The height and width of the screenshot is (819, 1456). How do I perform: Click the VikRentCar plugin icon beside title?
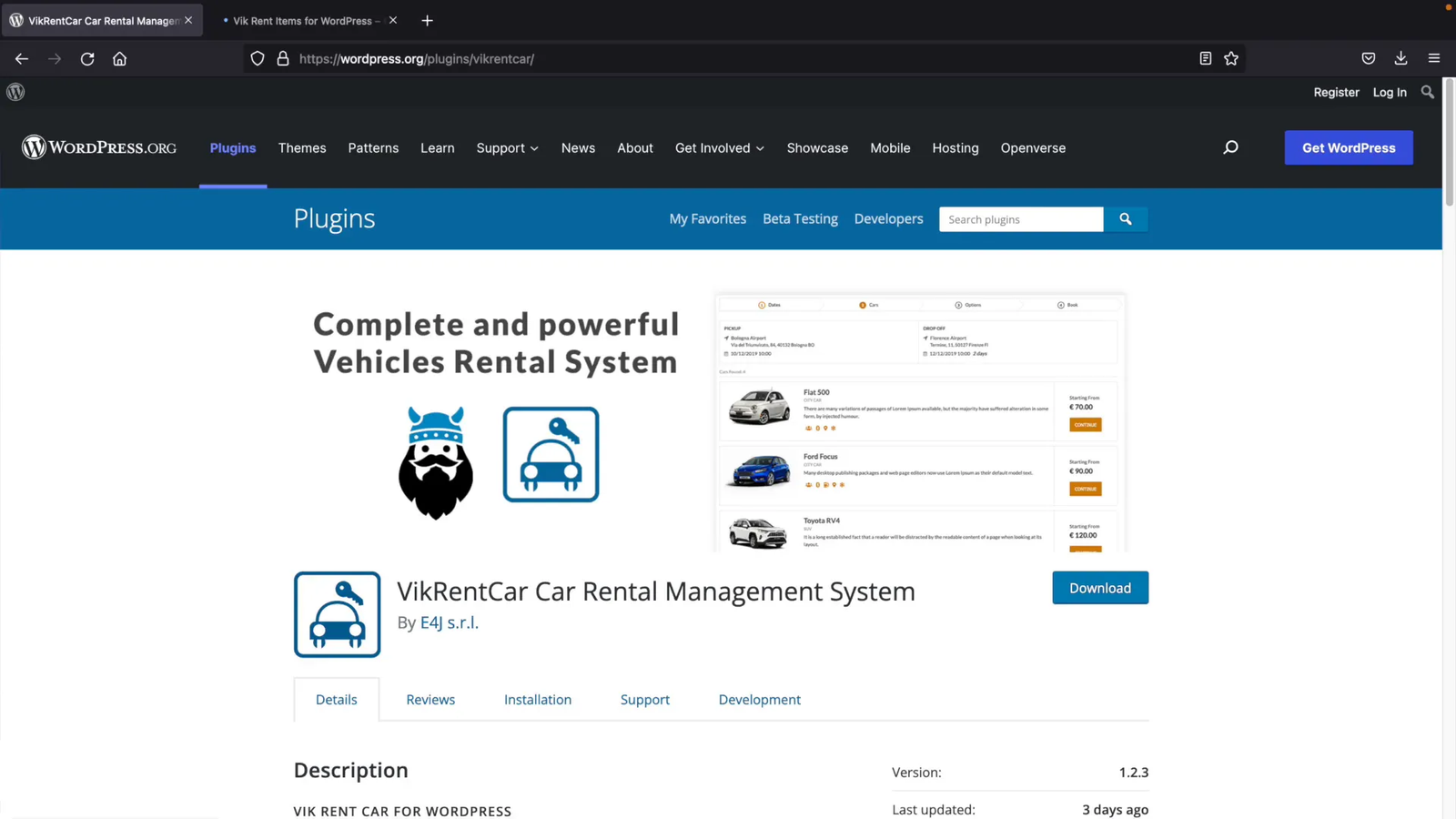(337, 614)
